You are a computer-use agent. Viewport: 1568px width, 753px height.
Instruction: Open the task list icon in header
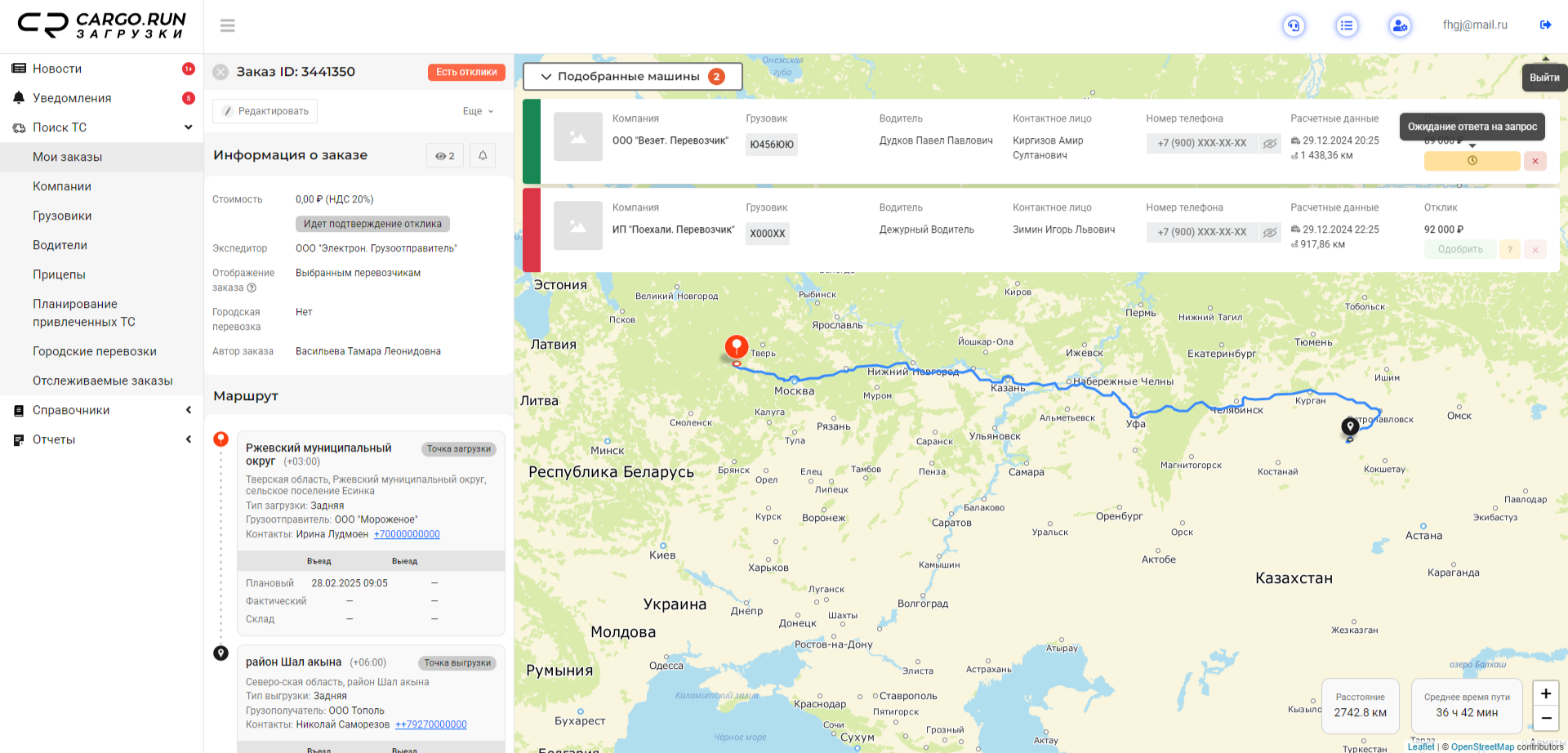click(1347, 25)
